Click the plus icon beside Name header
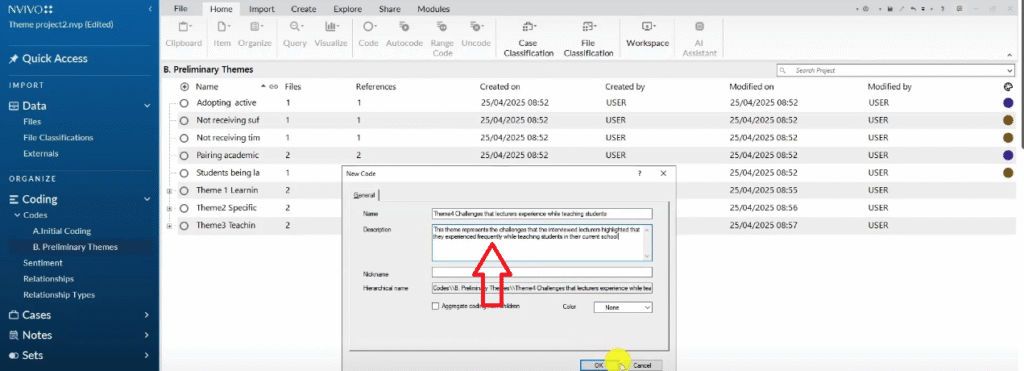This screenshot has height=371, width=1024. pos(184,86)
